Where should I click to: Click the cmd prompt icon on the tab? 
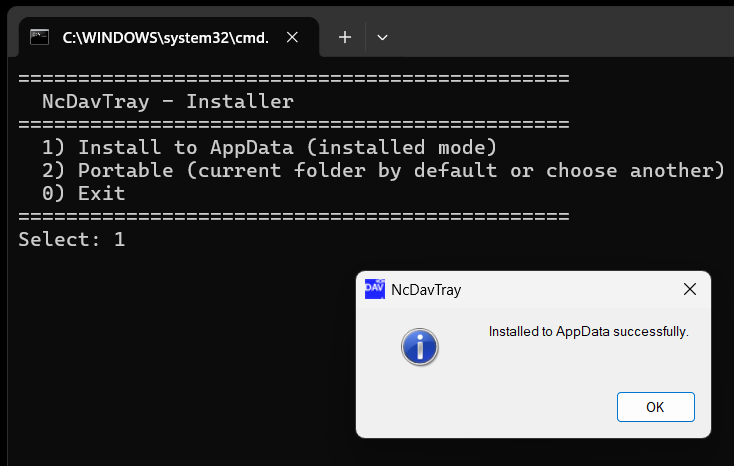[x=39, y=37]
